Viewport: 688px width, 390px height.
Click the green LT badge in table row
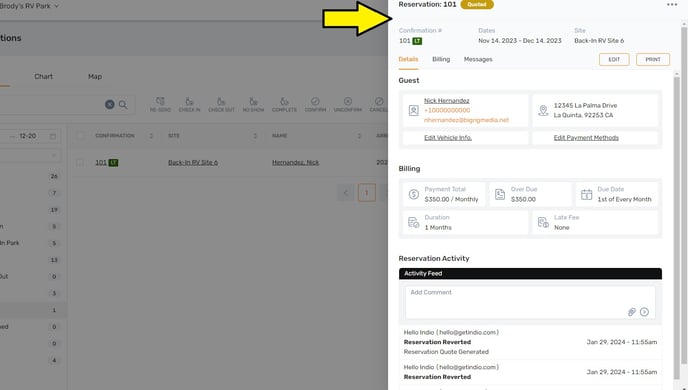pyautogui.click(x=113, y=163)
